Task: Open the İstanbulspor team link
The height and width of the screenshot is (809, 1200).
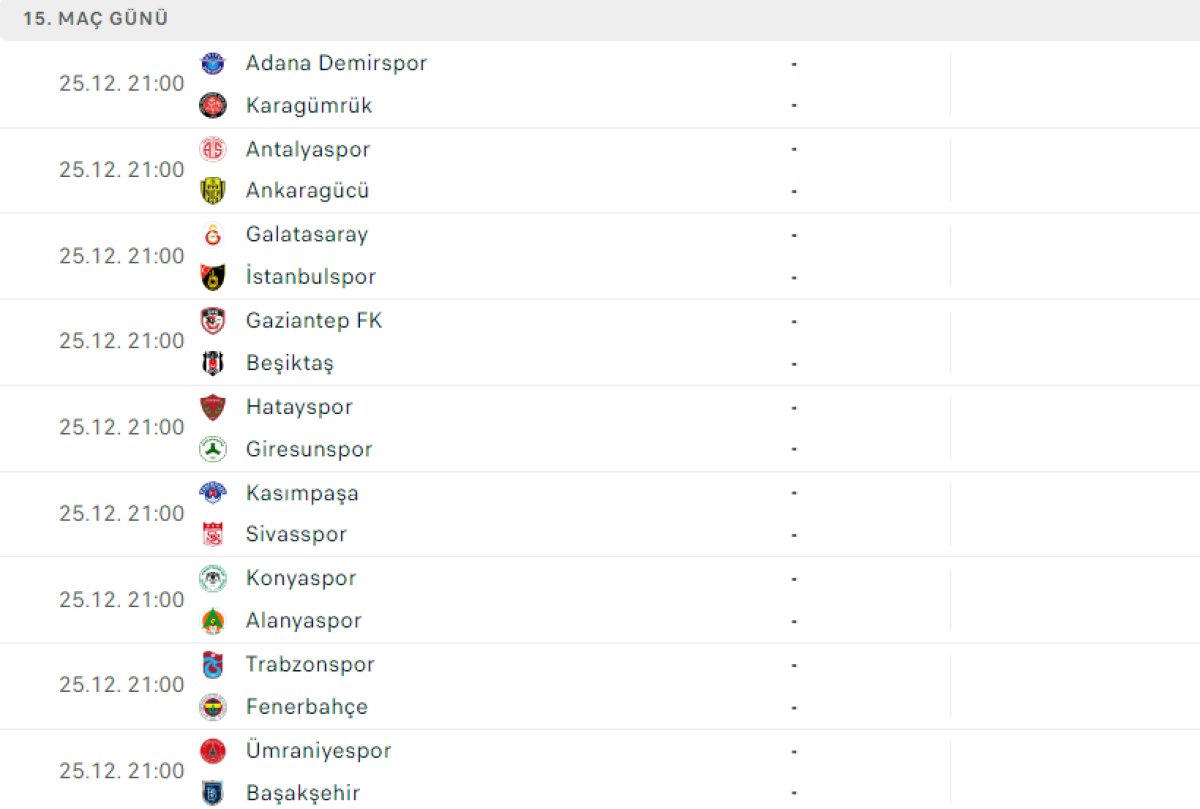Action: 310,276
